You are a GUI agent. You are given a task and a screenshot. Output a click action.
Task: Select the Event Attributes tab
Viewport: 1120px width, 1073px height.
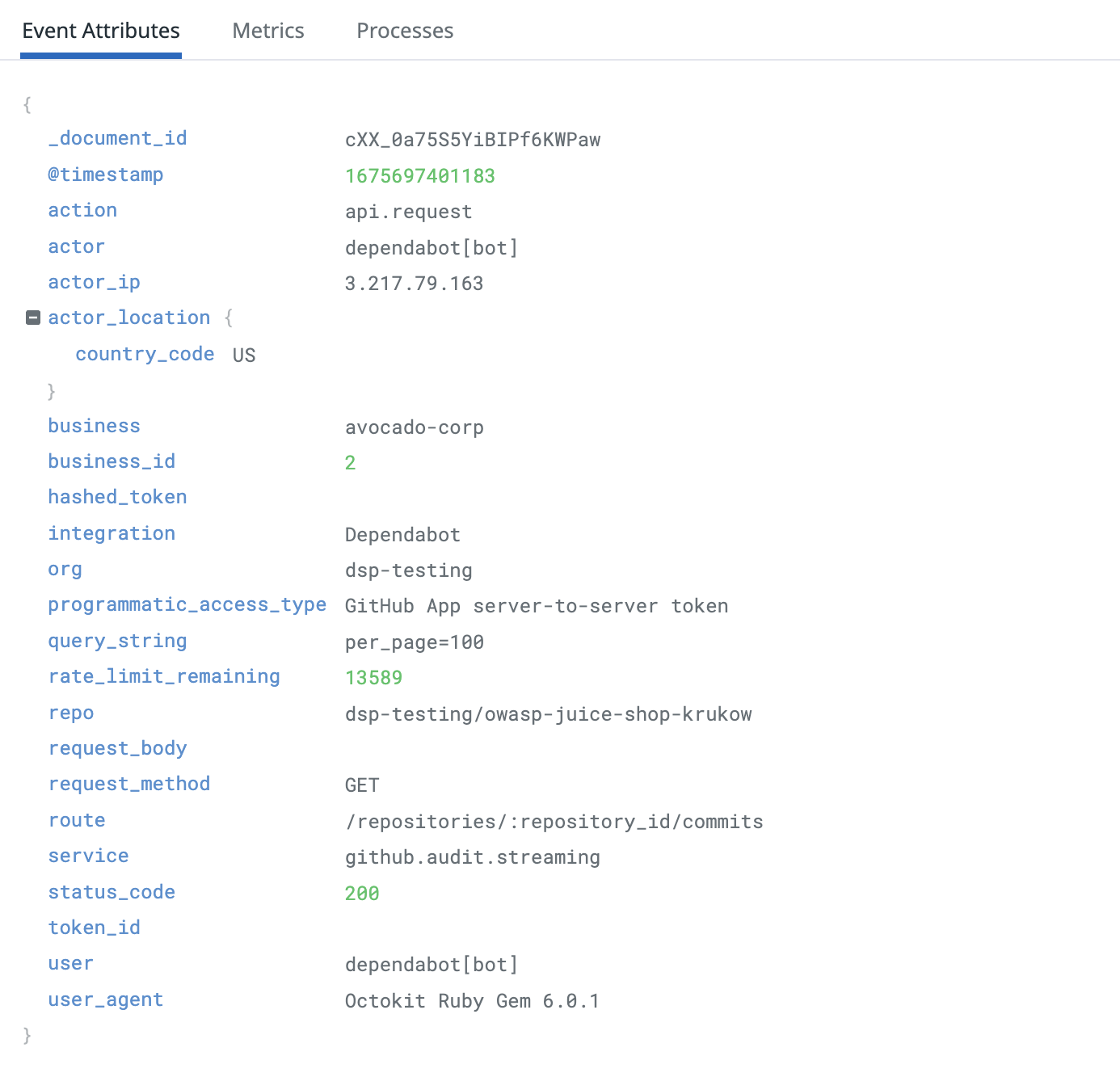(x=100, y=30)
